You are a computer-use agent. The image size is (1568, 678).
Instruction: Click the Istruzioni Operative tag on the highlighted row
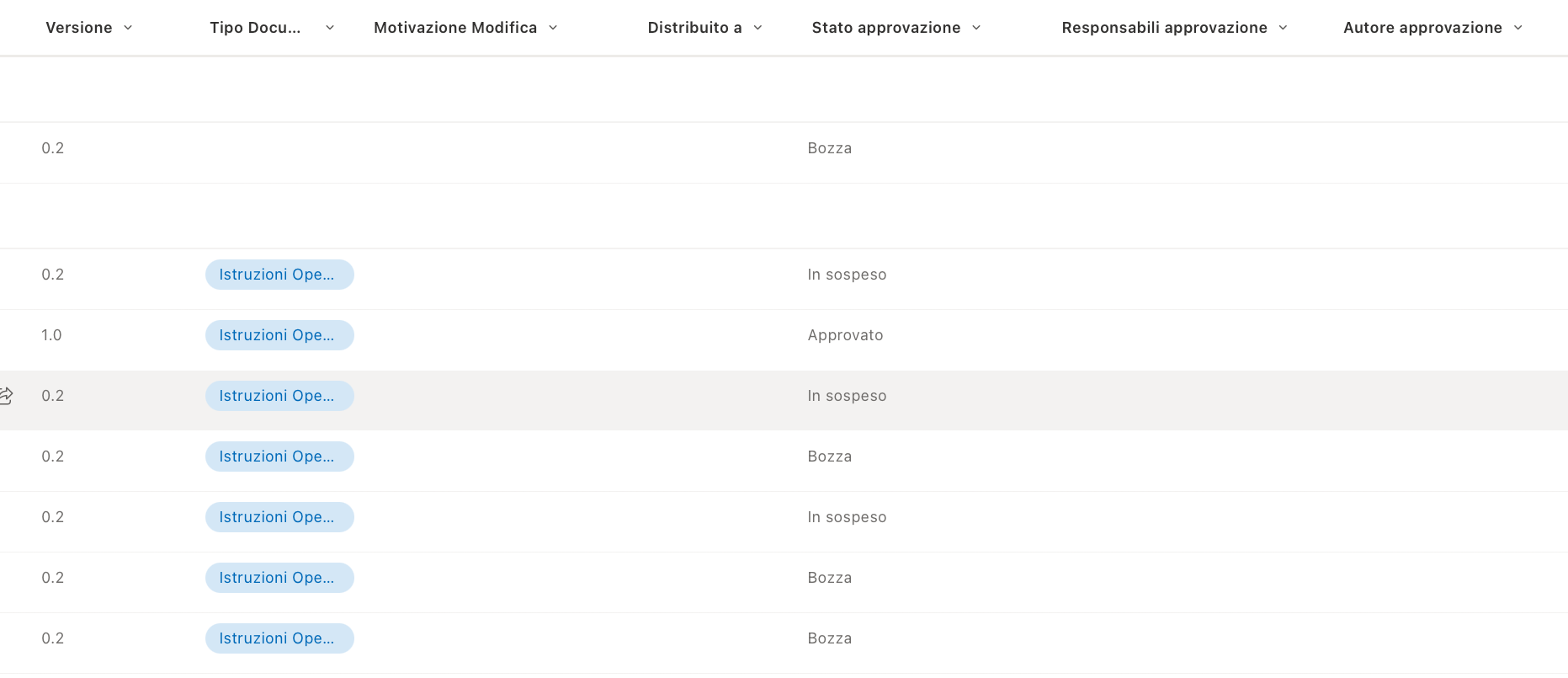[x=279, y=395]
